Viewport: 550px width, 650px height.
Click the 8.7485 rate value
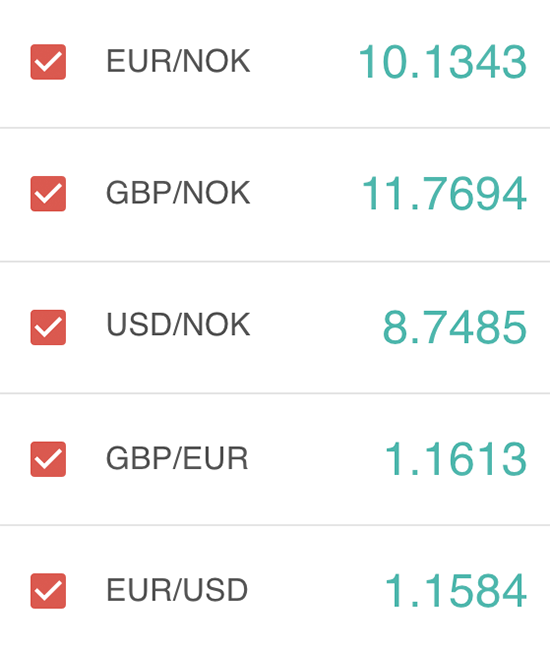455,327
